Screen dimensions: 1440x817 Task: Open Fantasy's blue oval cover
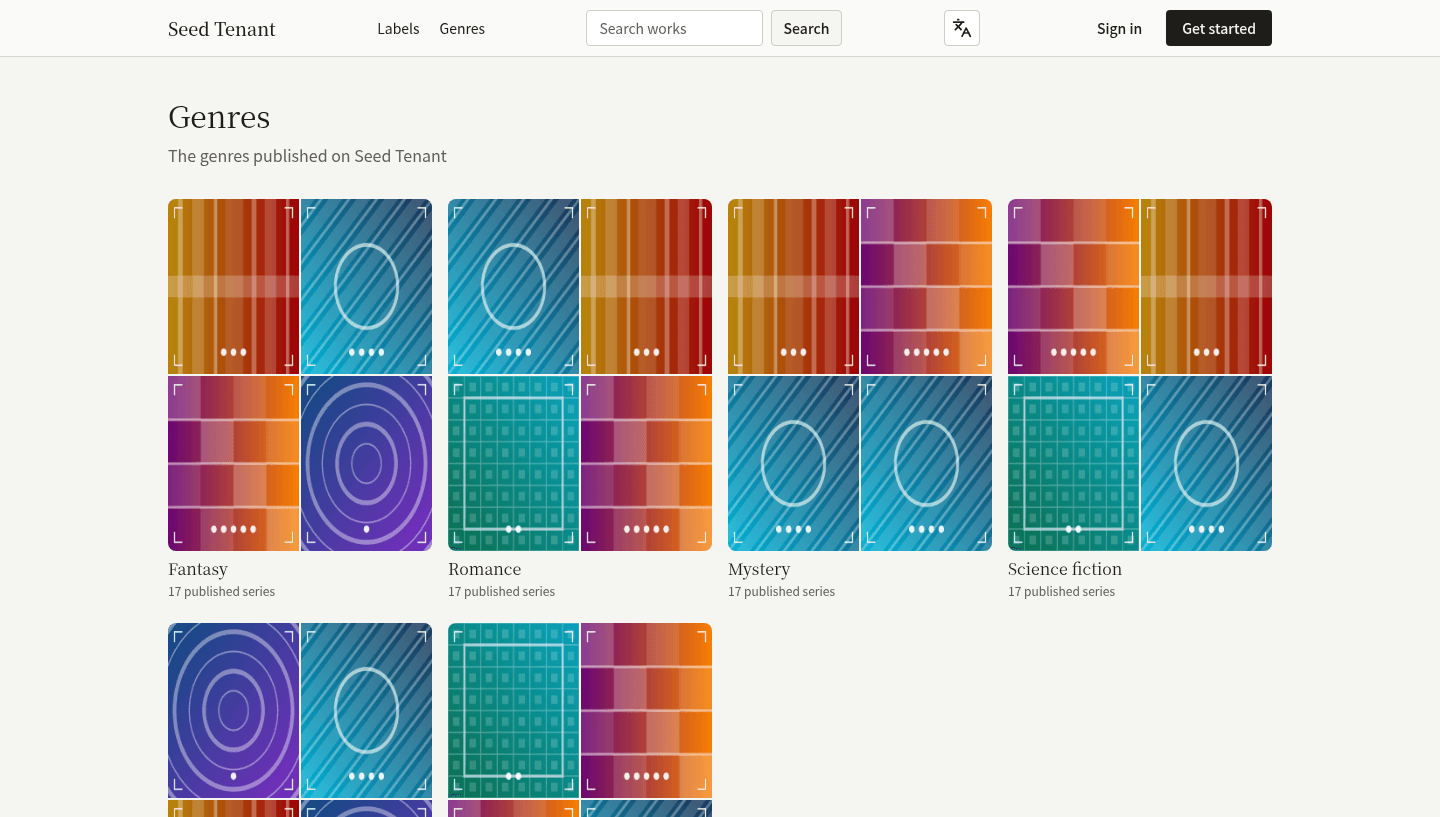tap(366, 286)
